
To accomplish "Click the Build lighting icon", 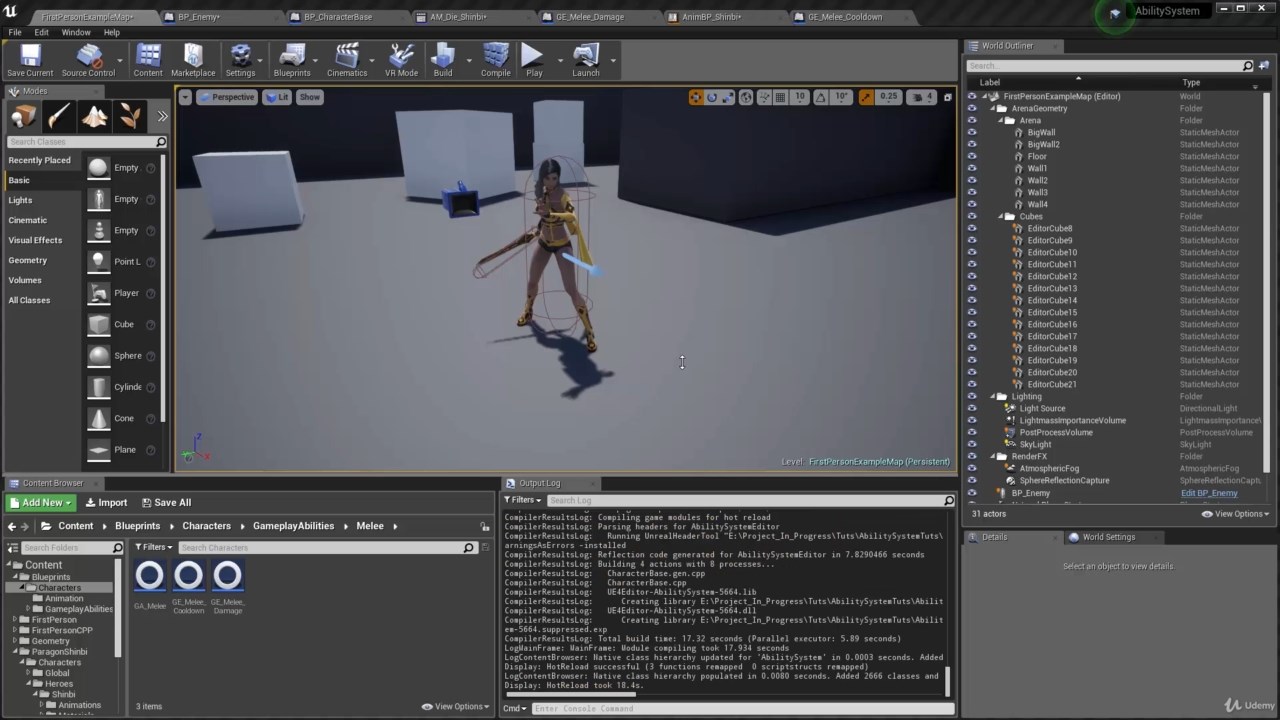I will click(x=442, y=59).
